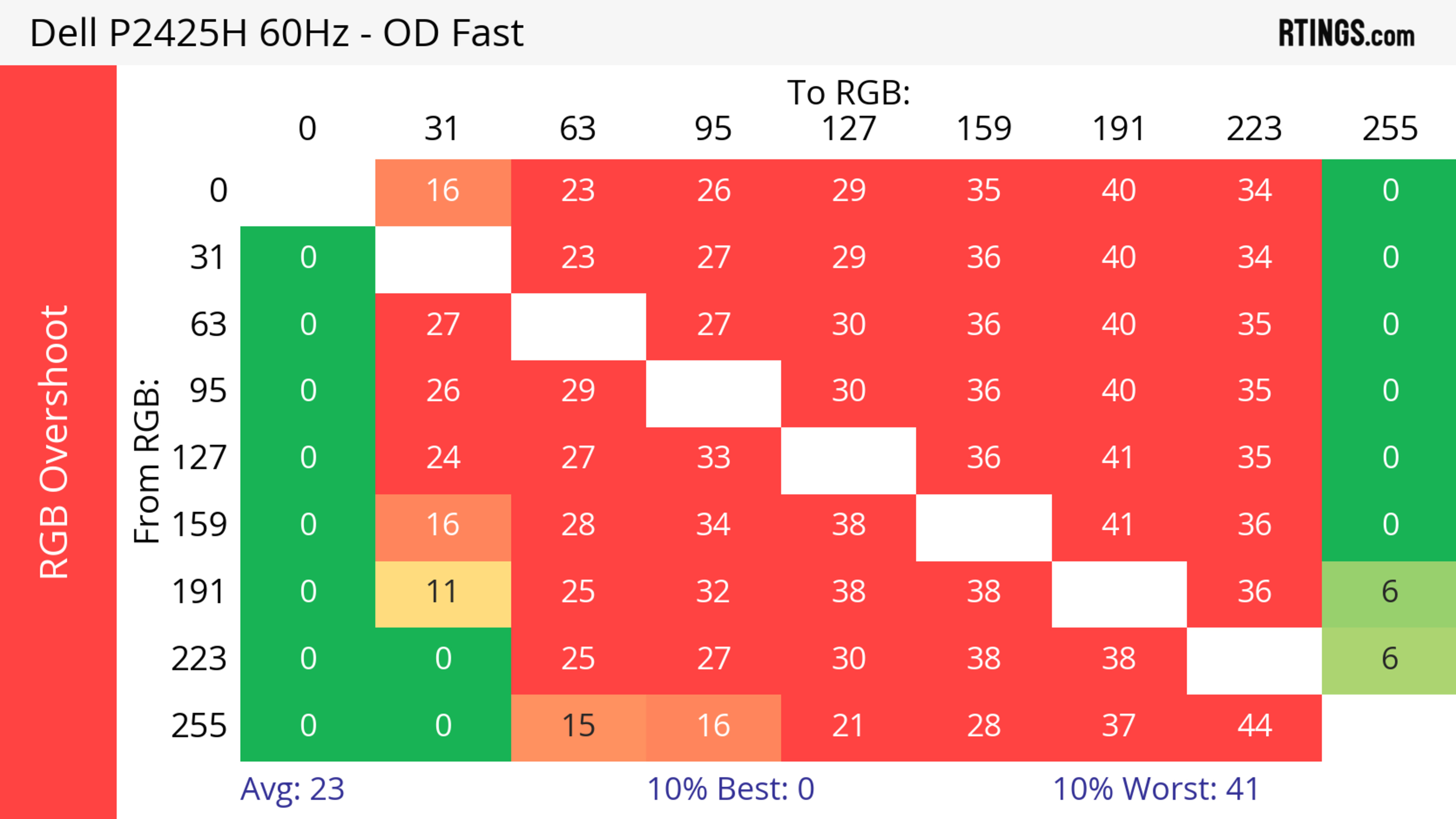
Task: Select the cell showing value 21
Action: click(x=848, y=727)
